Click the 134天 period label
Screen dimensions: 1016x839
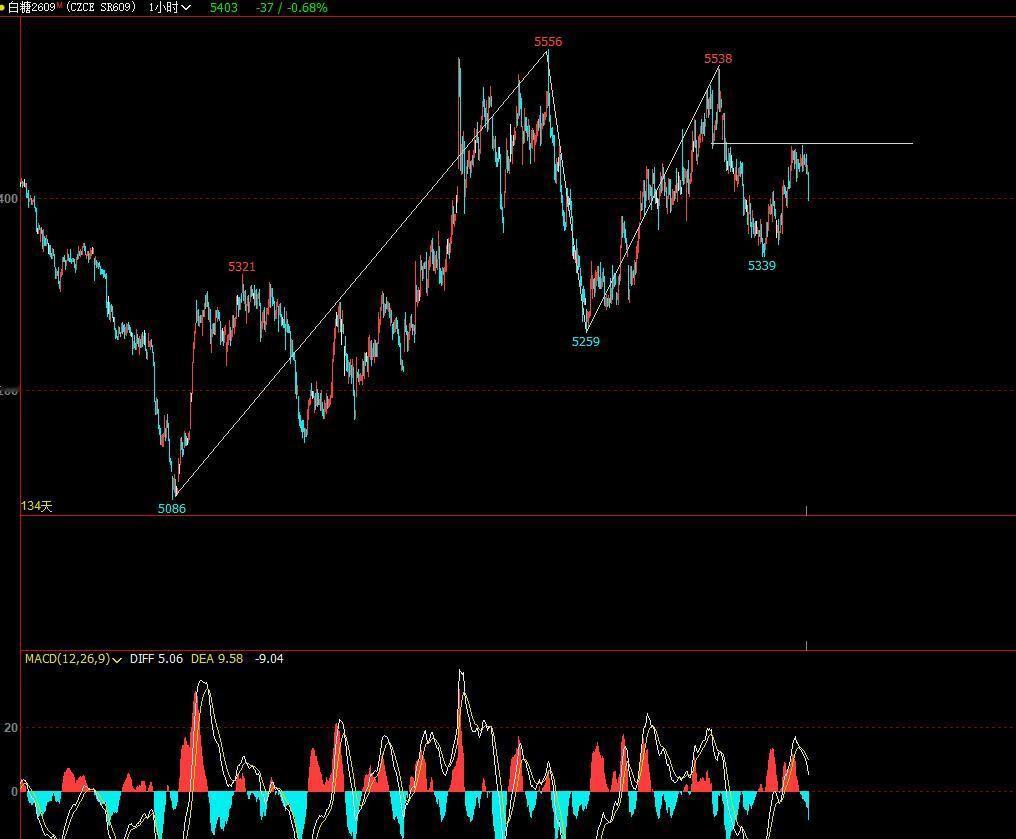[x=36, y=506]
